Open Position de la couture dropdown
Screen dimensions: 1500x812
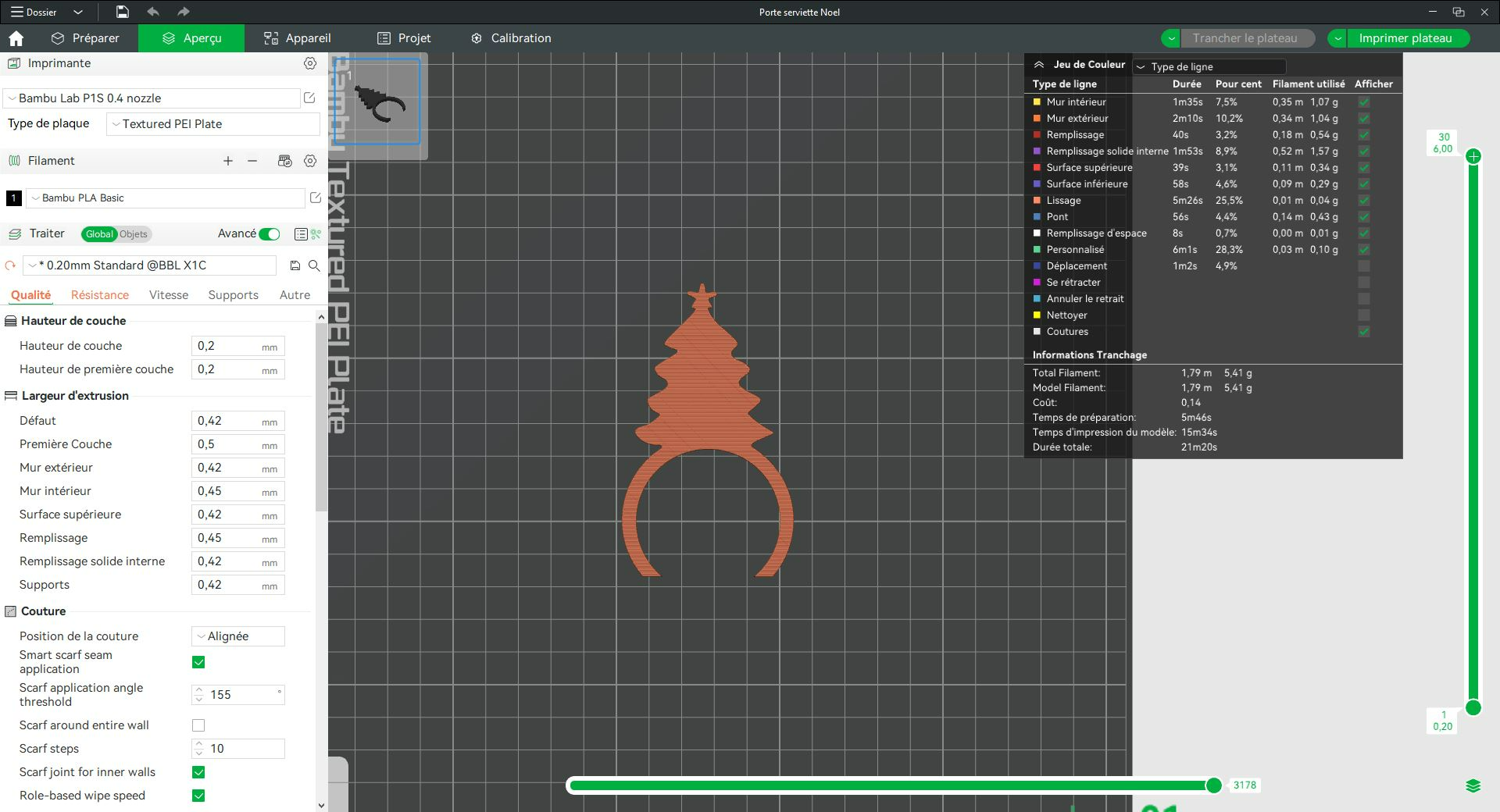point(238,636)
